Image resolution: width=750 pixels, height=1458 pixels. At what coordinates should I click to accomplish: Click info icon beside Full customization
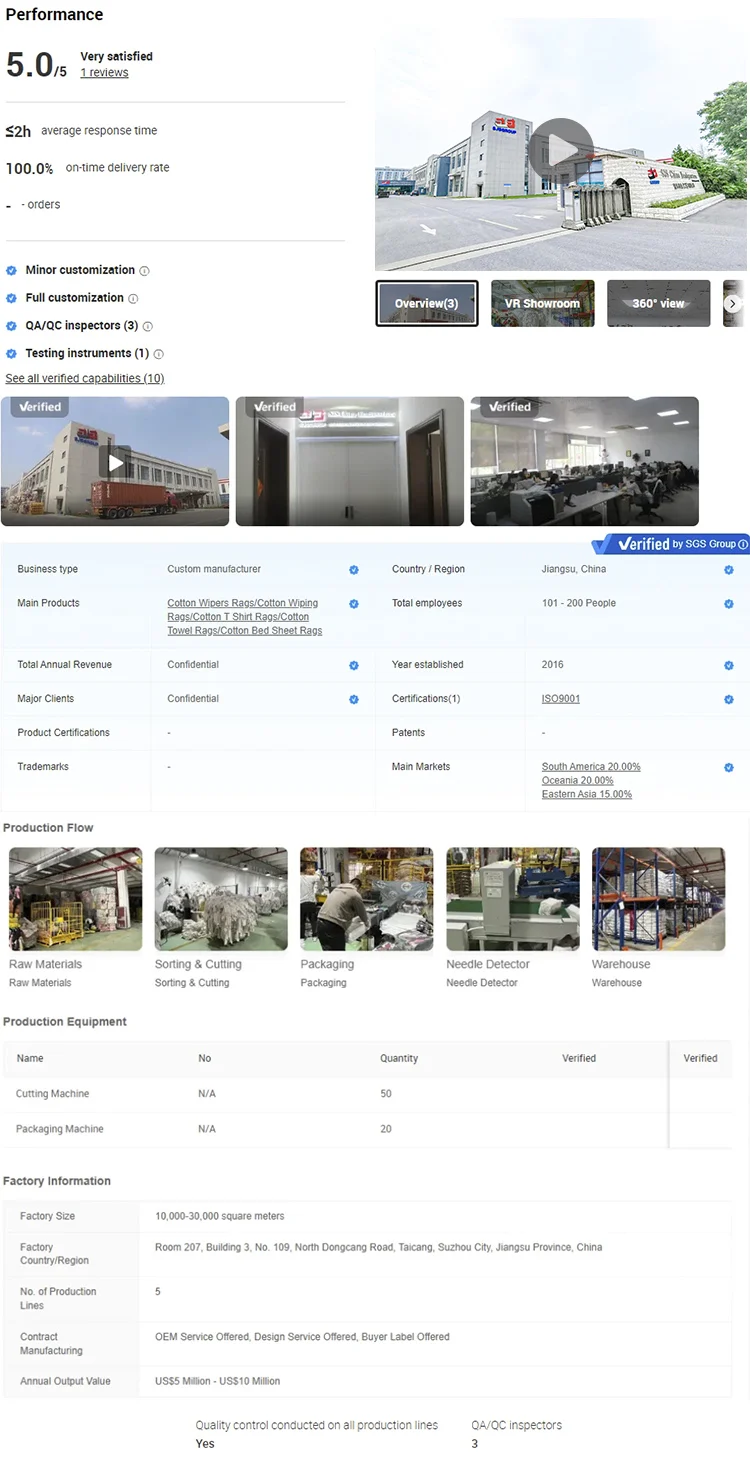pyautogui.click(x=133, y=299)
